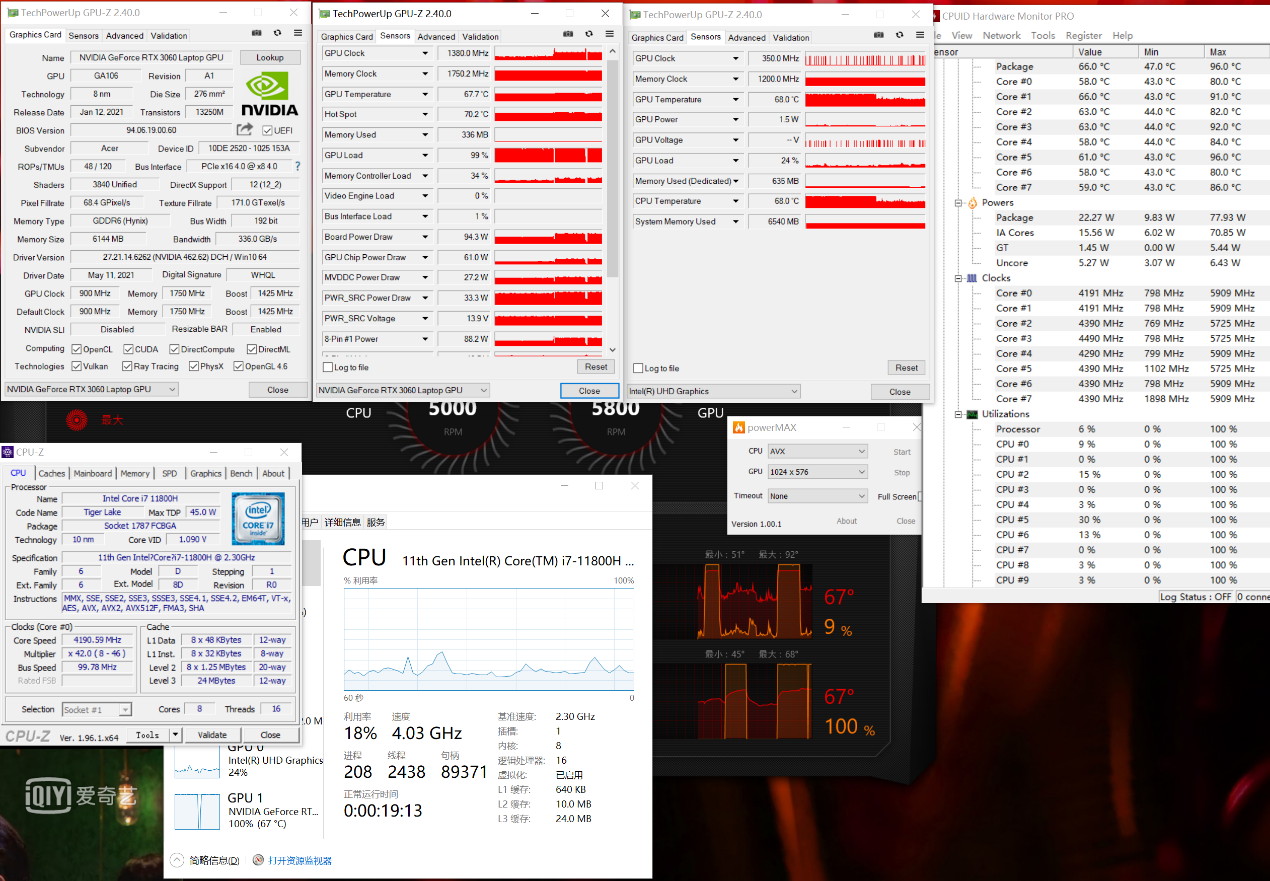Refresh icon in GPU-Z Graphics Card window
Viewport: 1270px width, 881px height.
pyautogui.click(x=278, y=33)
